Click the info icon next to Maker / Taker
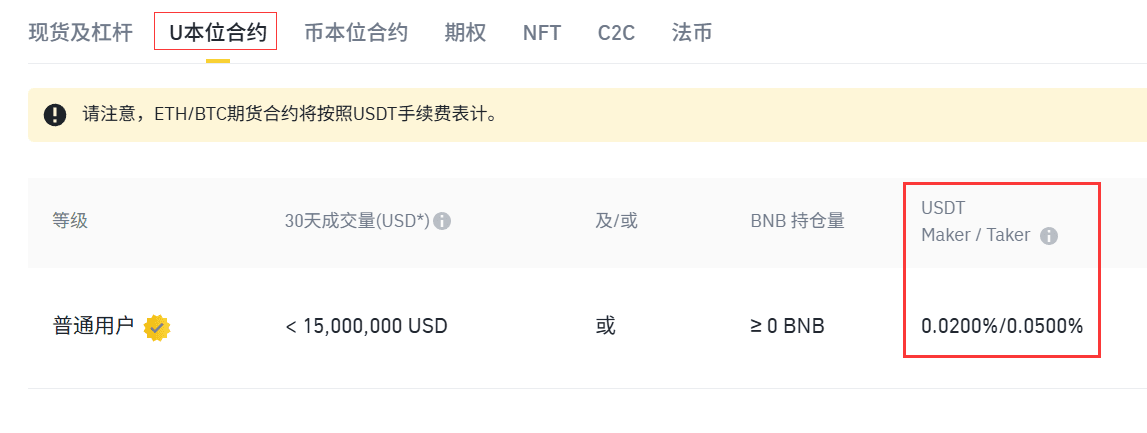1147x433 pixels. coord(1048,236)
